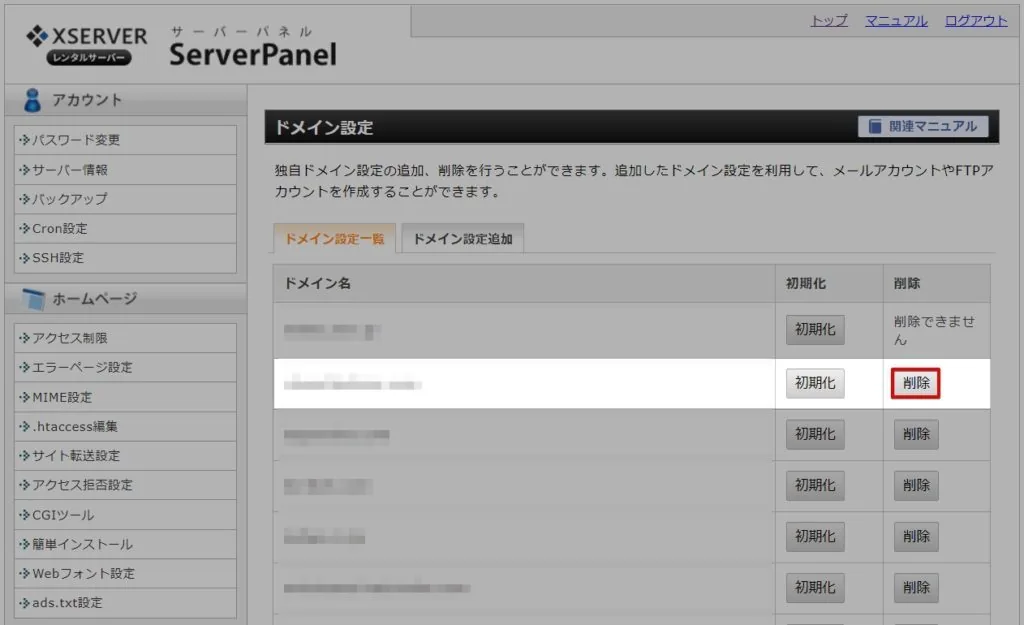Viewport: 1024px width, 625px height.
Task: Click the アカウント person icon
Action: tap(32, 100)
